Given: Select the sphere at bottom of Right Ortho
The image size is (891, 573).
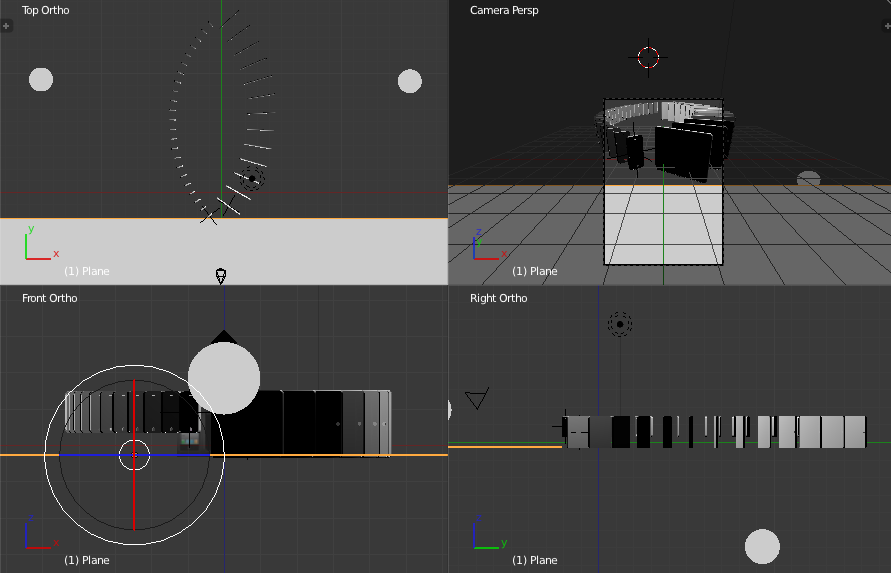Looking at the screenshot, I should point(762,546).
